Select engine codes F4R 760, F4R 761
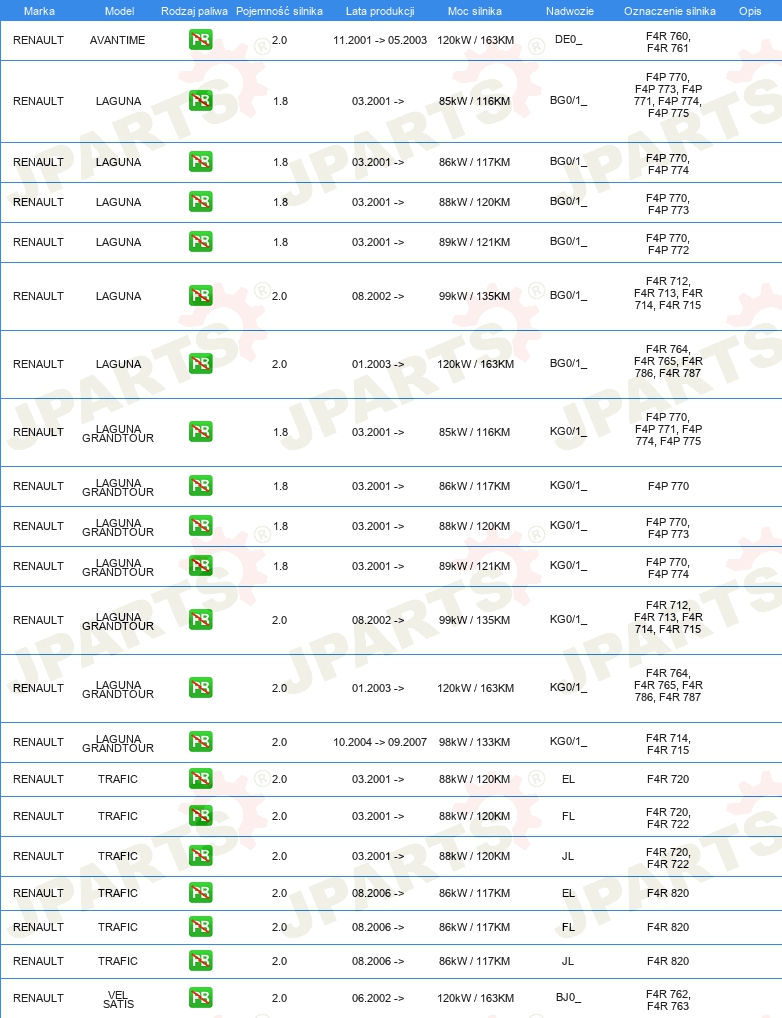The height and width of the screenshot is (1018, 782). point(668,42)
